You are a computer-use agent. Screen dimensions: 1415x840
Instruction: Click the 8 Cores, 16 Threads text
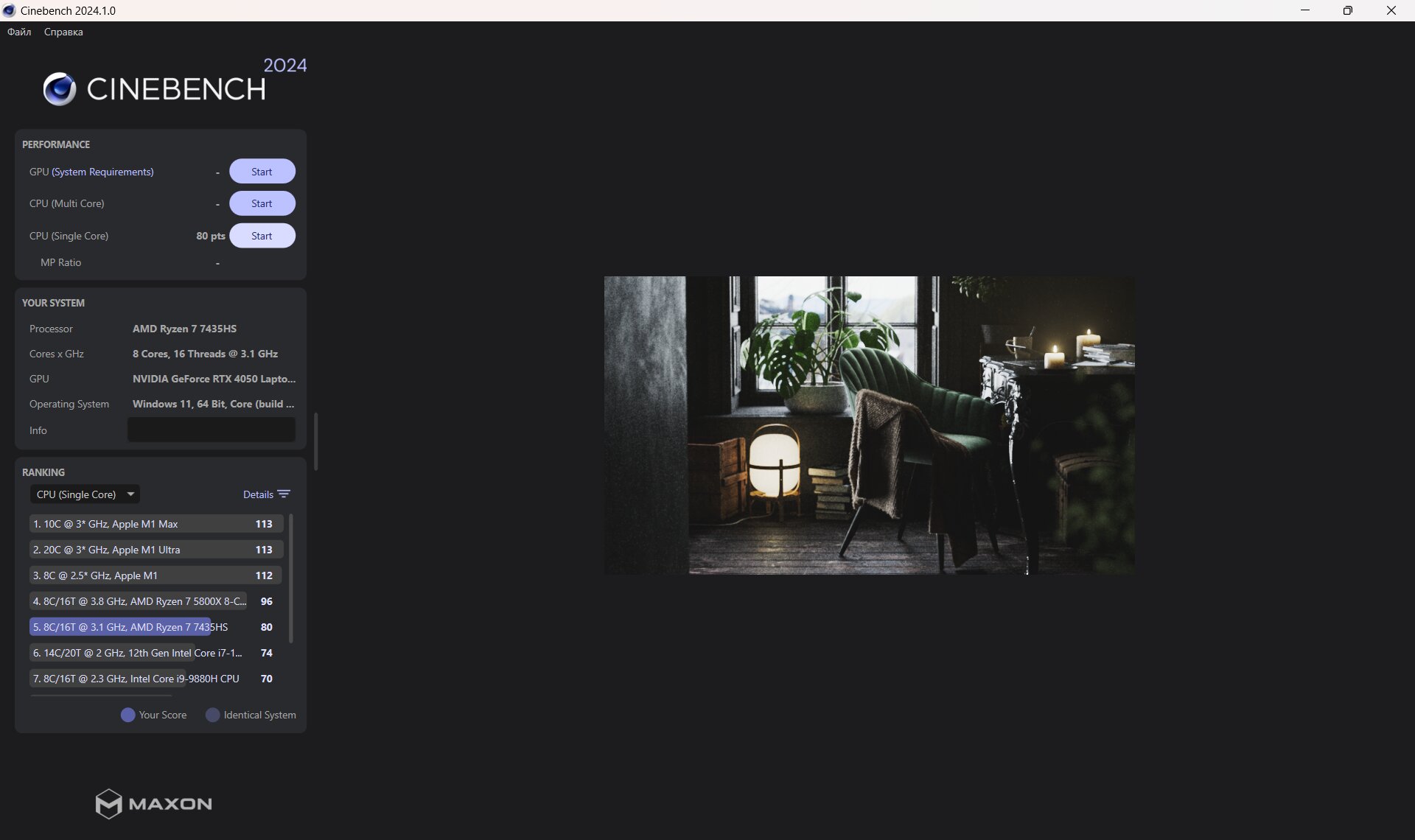(x=205, y=354)
